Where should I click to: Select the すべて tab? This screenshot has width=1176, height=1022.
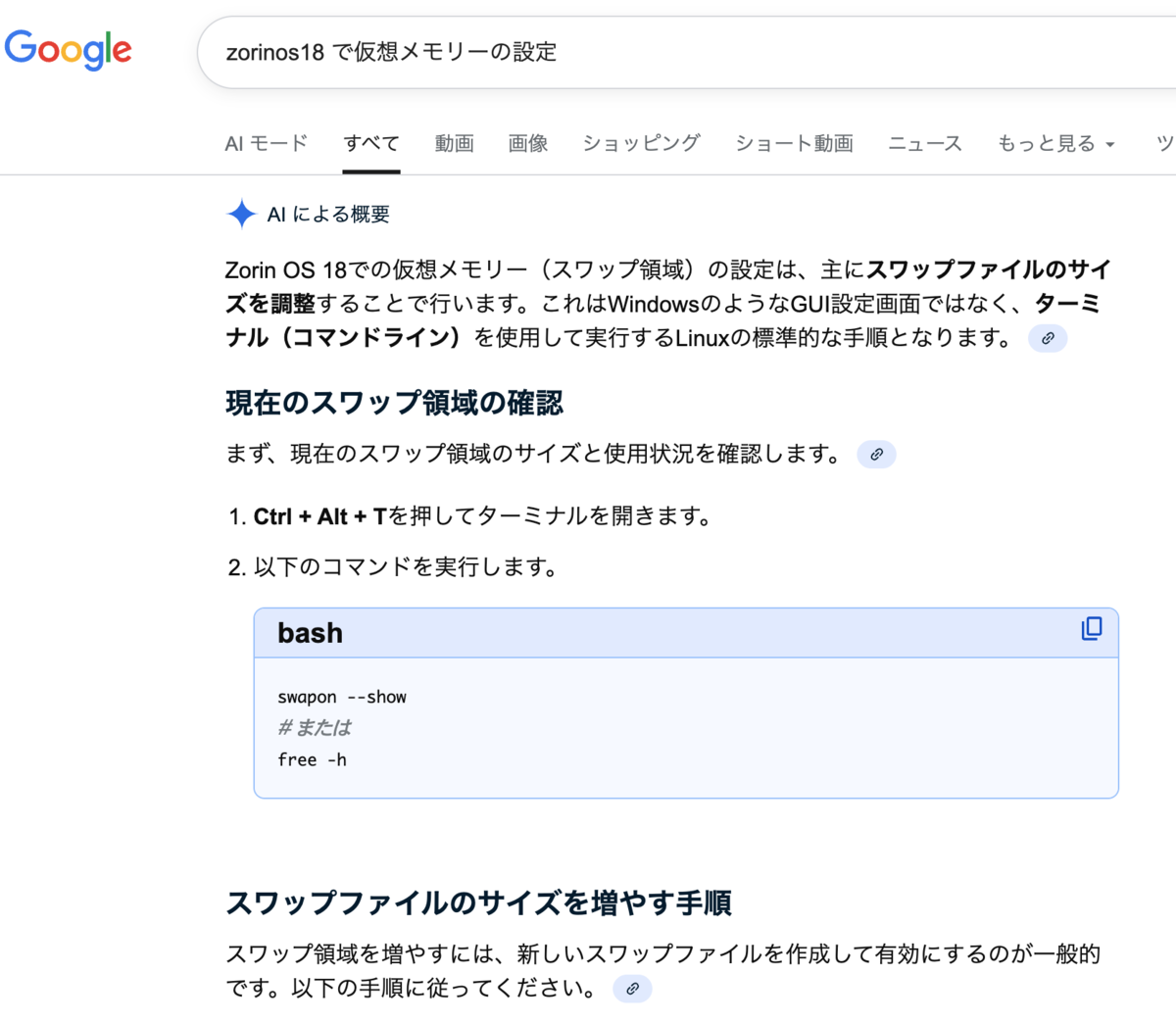371,144
